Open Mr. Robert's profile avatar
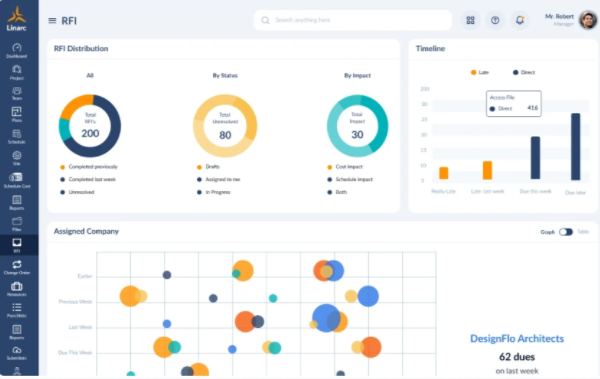 click(x=588, y=20)
